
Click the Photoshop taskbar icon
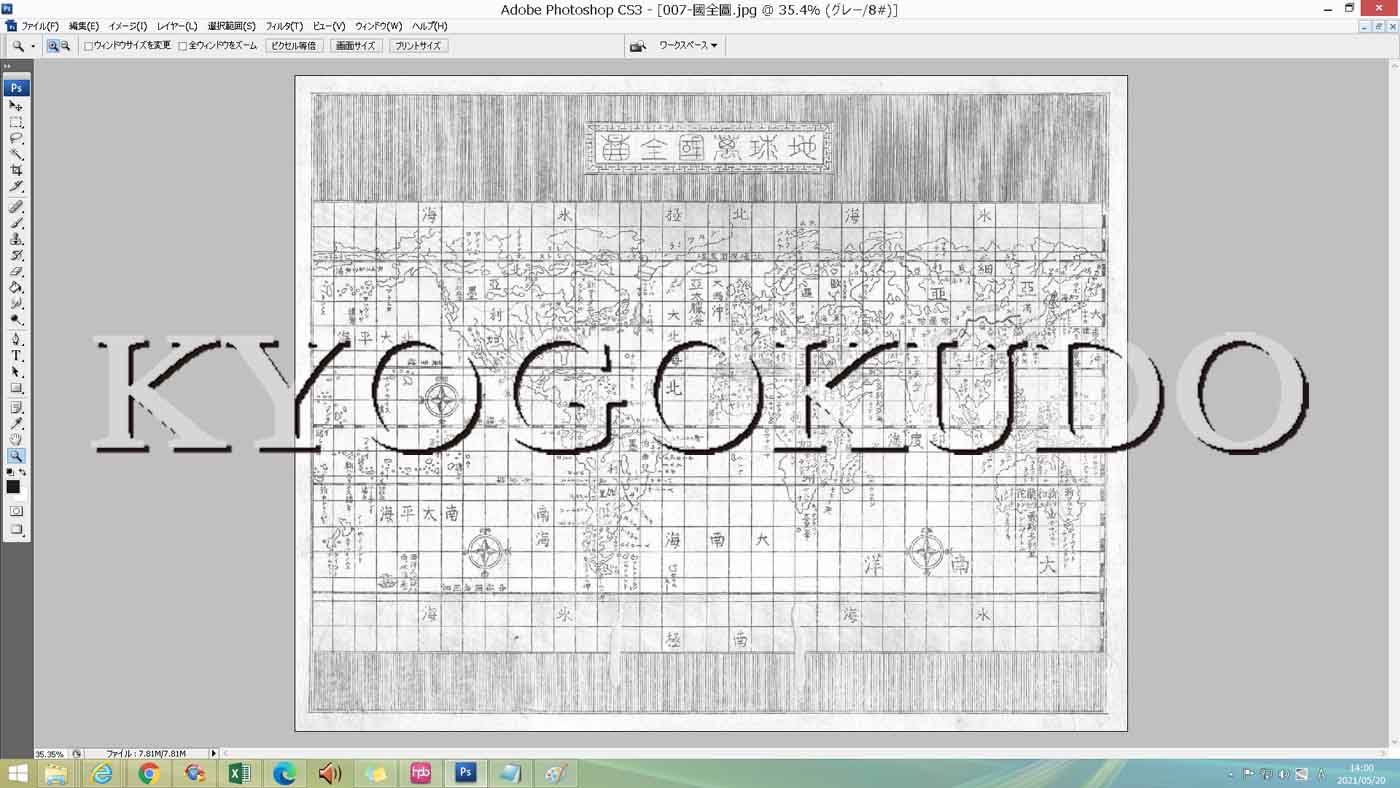(465, 773)
